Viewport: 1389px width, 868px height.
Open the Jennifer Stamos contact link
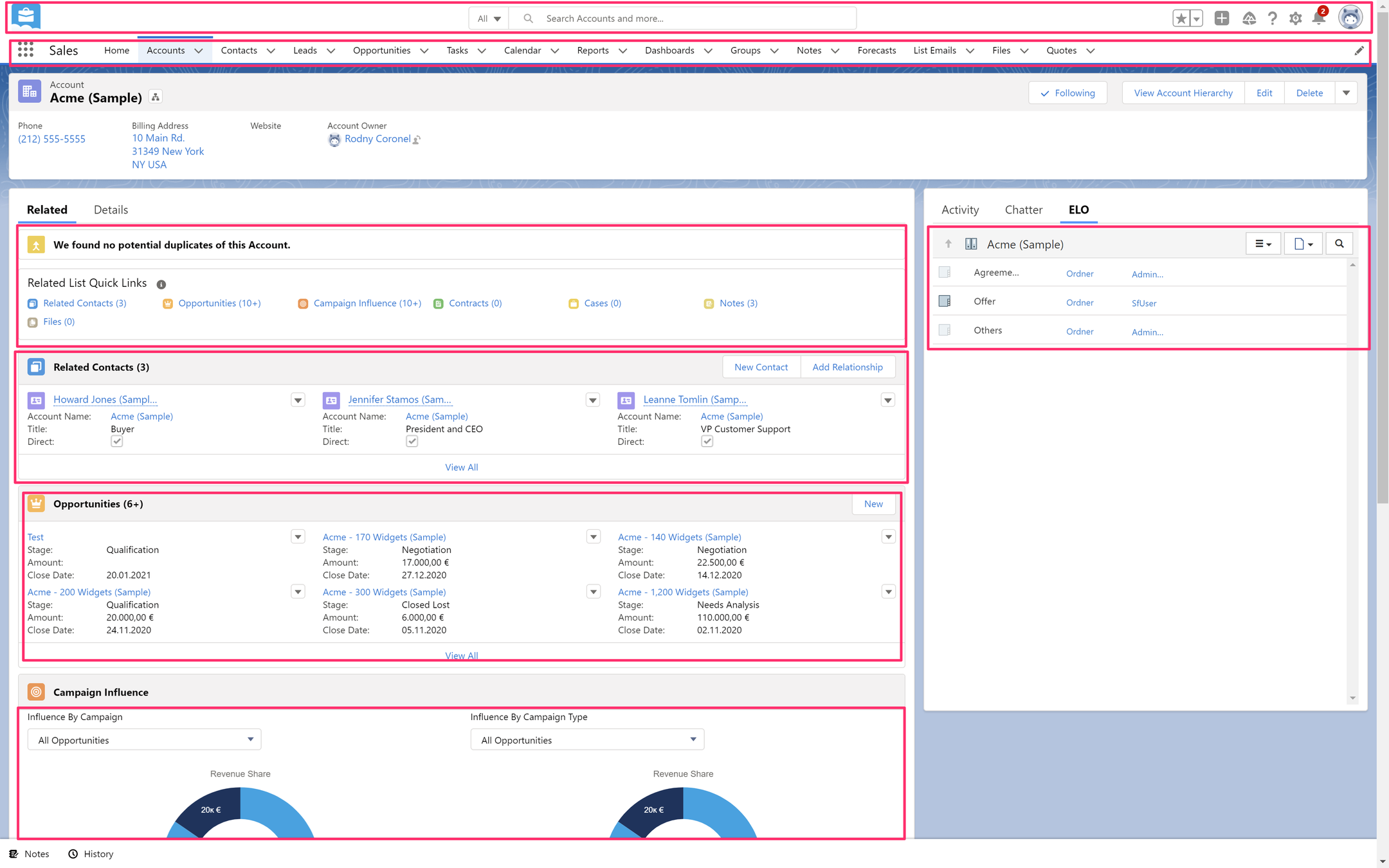click(x=399, y=399)
